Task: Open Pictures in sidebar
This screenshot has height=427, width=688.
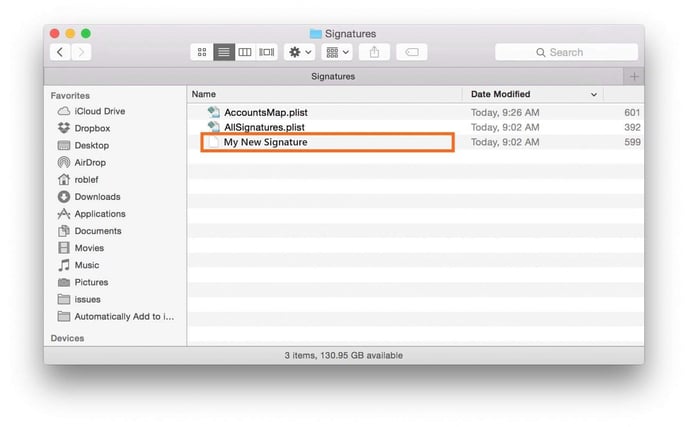Action: click(x=91, y=282)
